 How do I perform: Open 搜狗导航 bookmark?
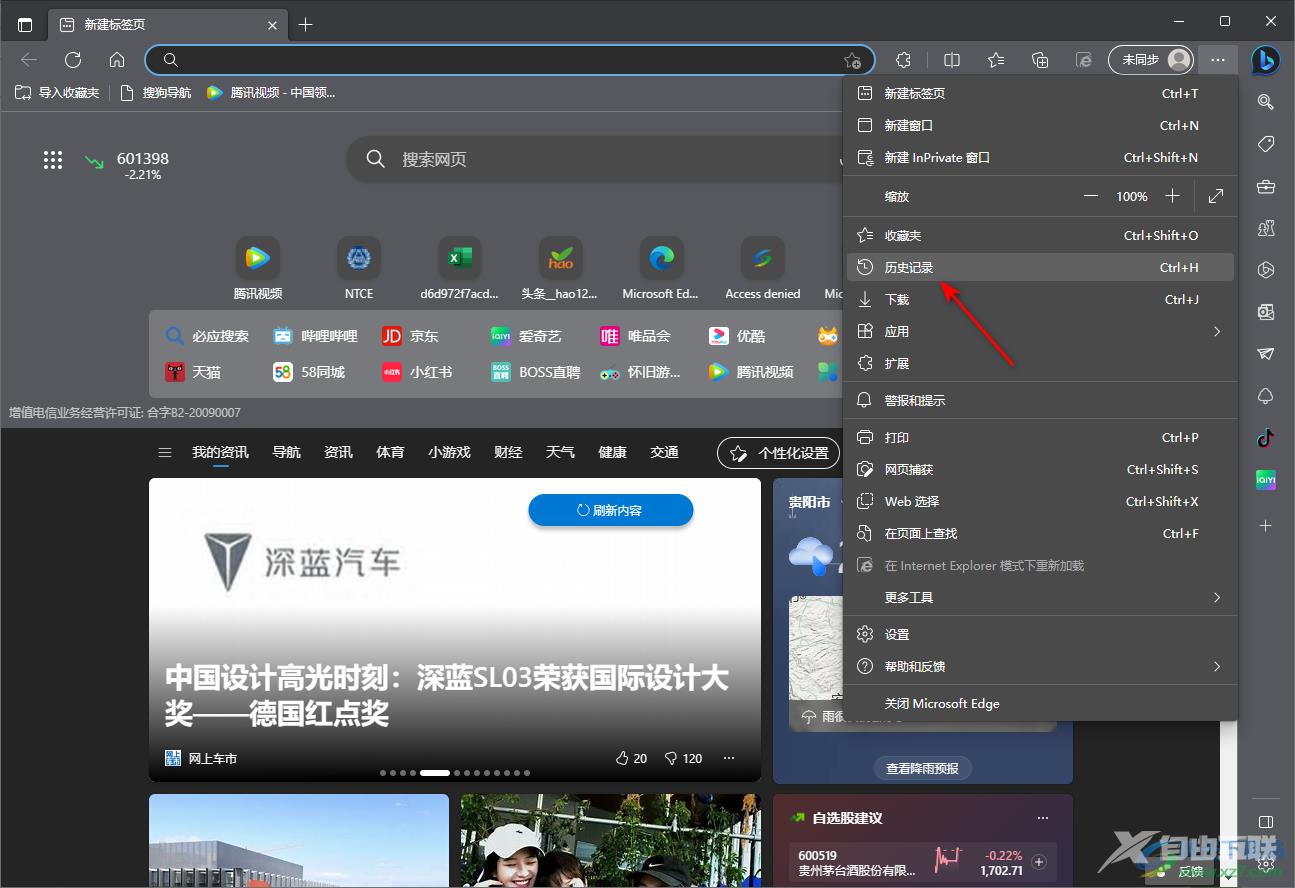coord(156,92)
